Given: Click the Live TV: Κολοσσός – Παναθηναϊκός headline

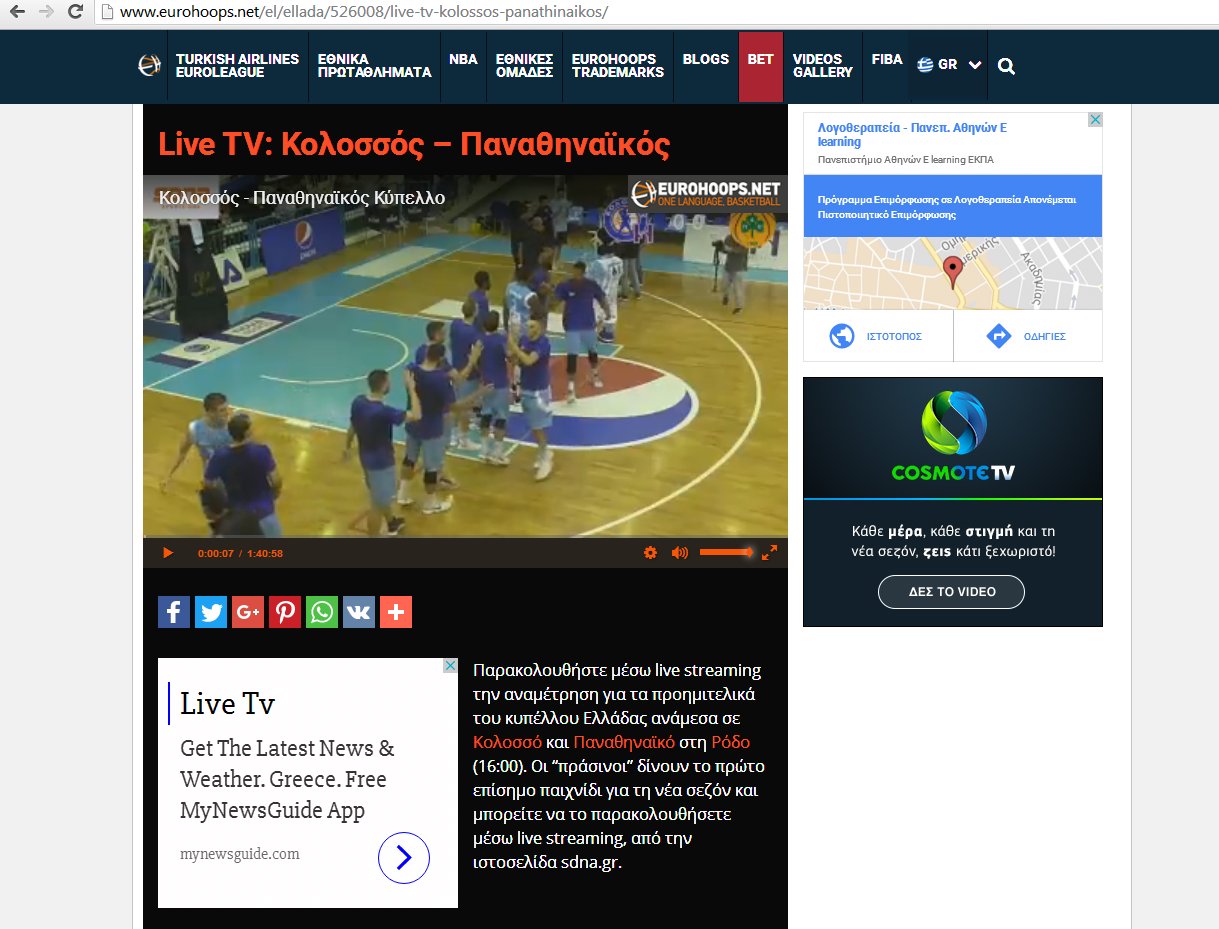Looking at the screenshot, I should coord(414,144).
